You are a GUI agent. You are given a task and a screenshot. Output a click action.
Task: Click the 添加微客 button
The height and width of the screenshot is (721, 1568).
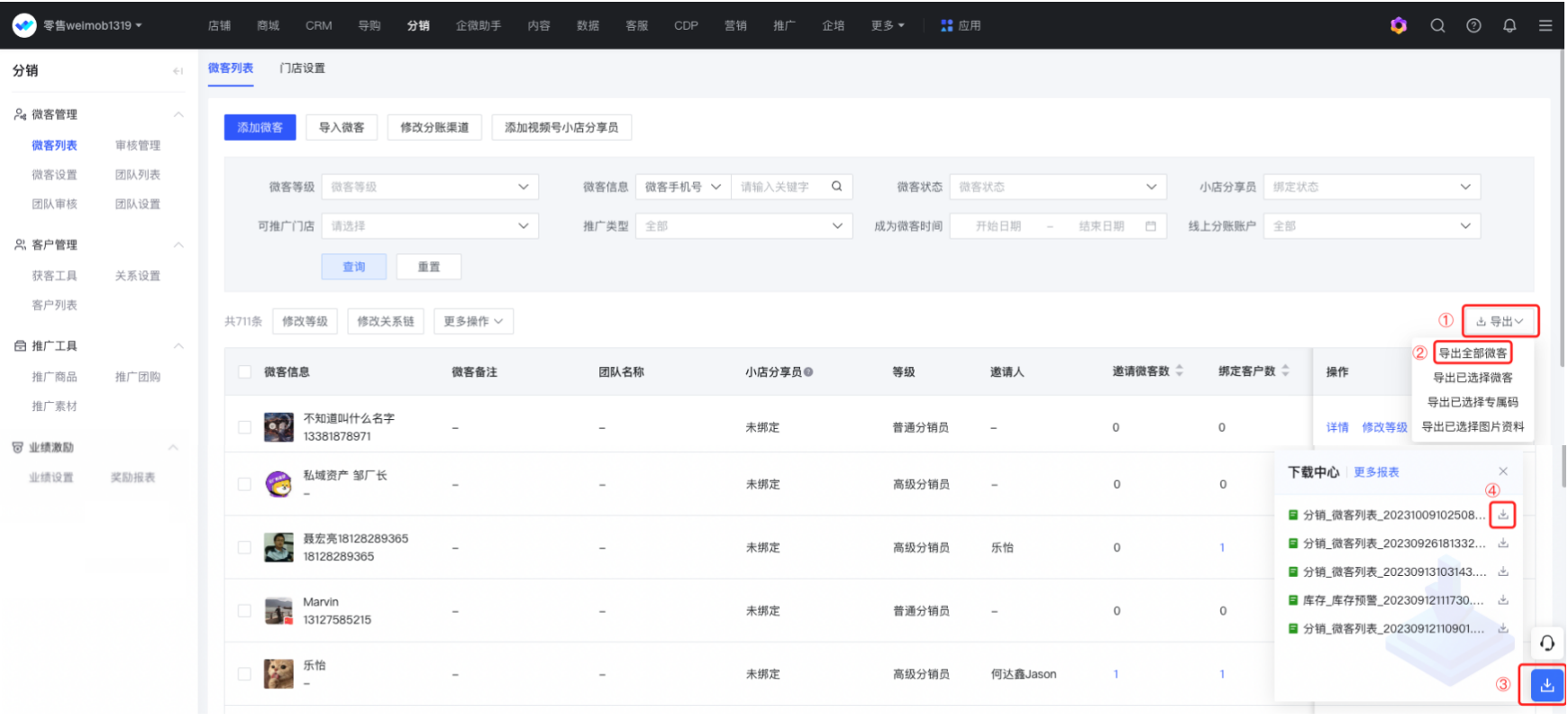pyautogui.click(x=260, y=128)
